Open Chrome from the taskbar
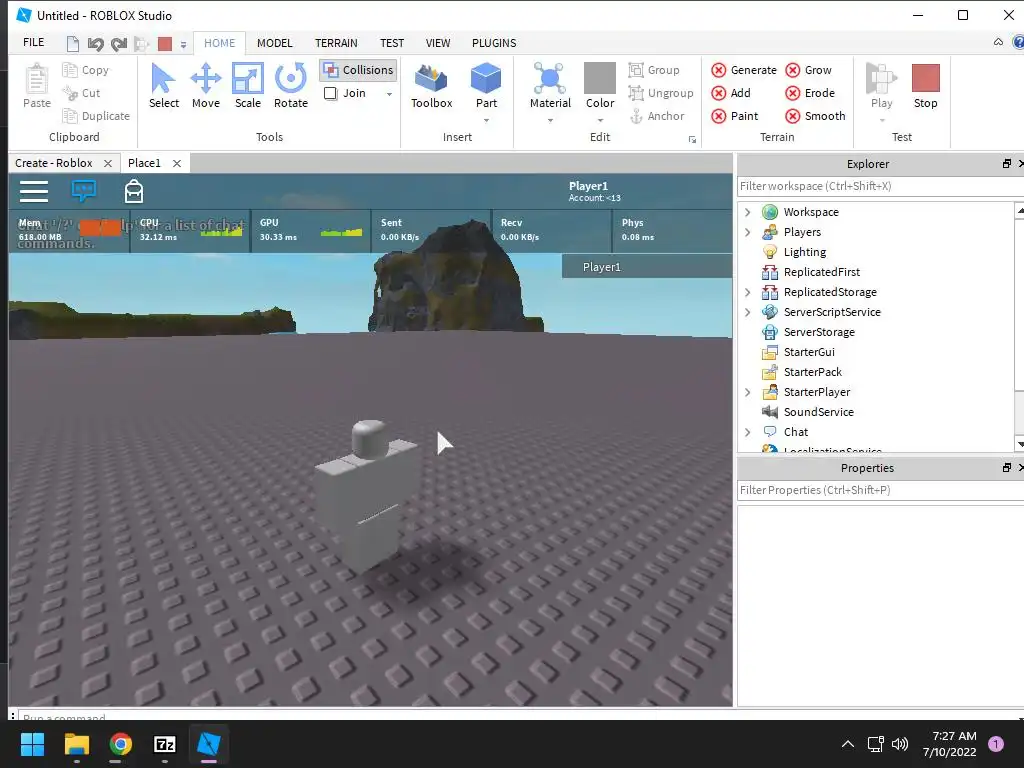This screenshot has width=1024, height=768. (x=120, y=744)
